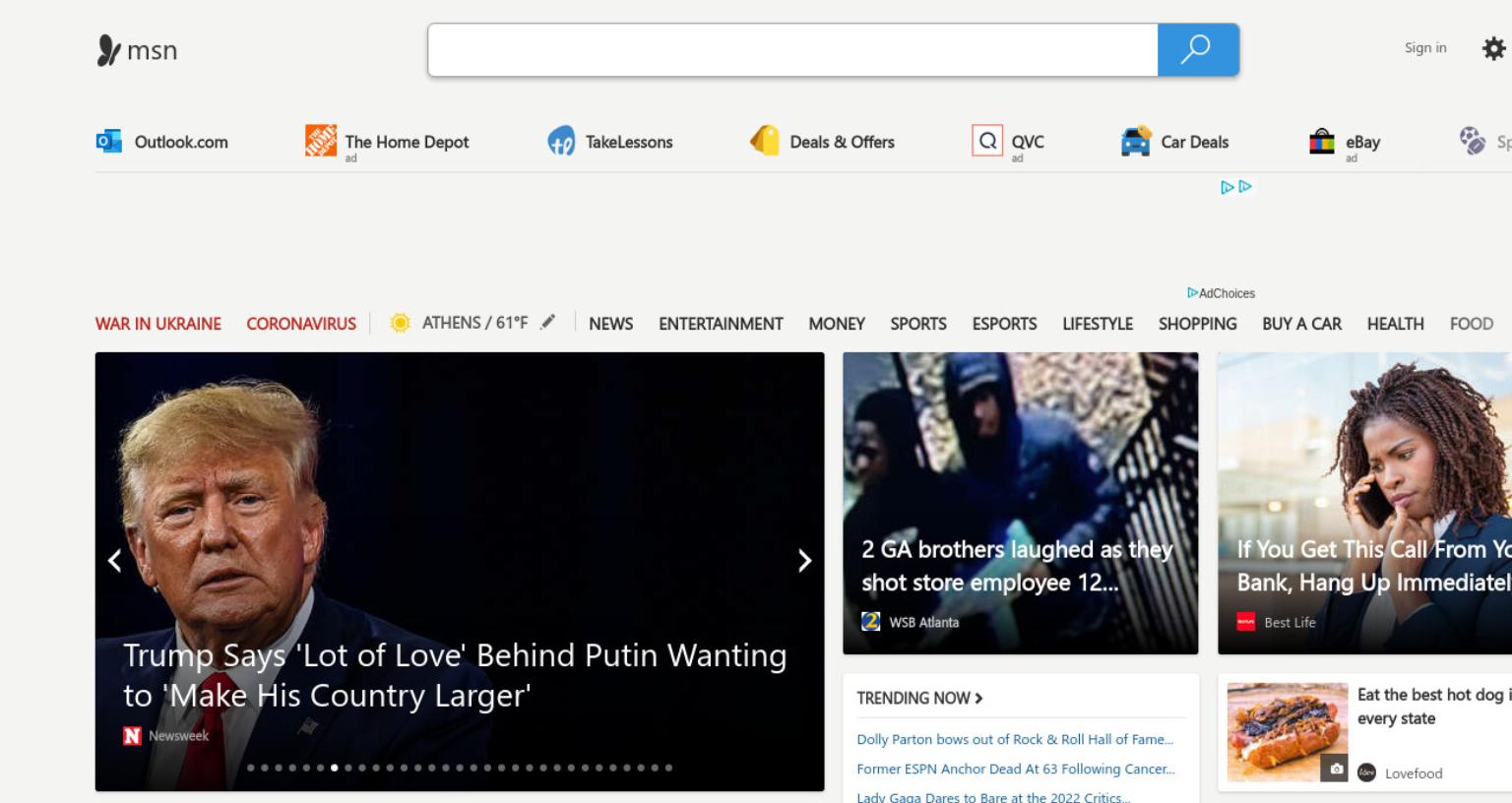Click the Best Life source logo
Viewport: 1512px width, 803px height.
(1246, 622)
